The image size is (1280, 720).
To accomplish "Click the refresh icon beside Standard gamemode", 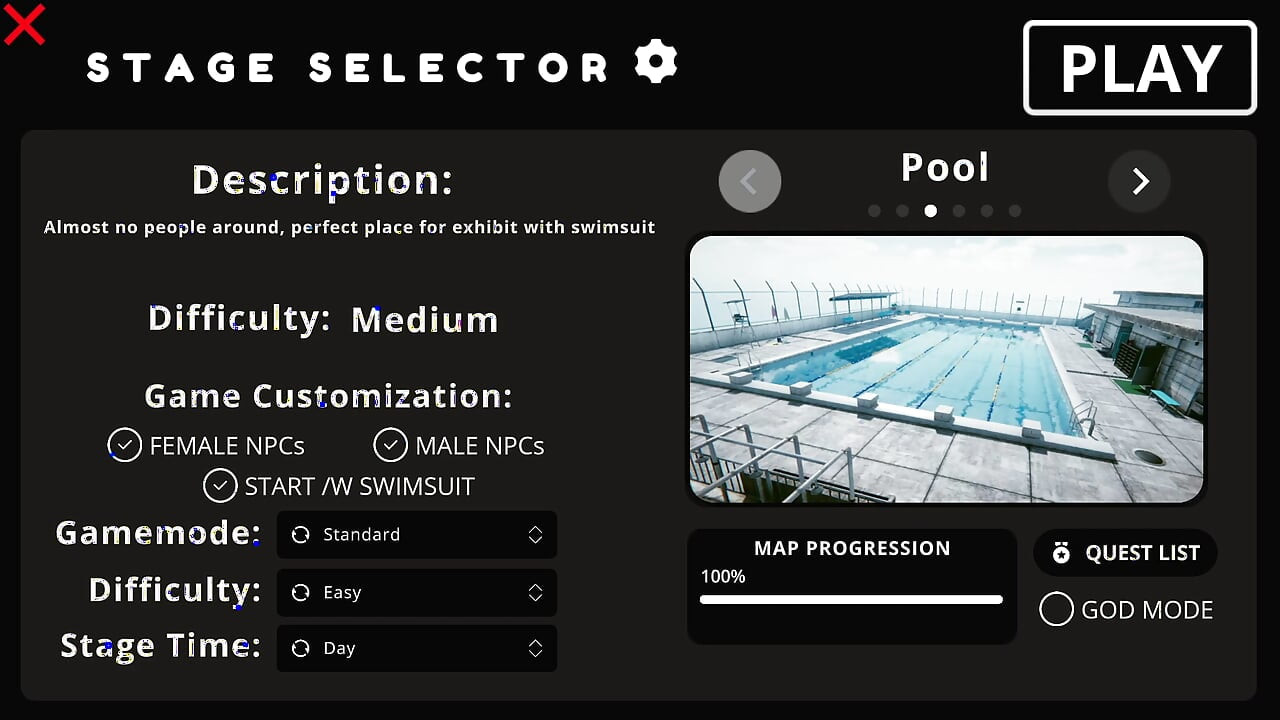I will coord(300,535).
